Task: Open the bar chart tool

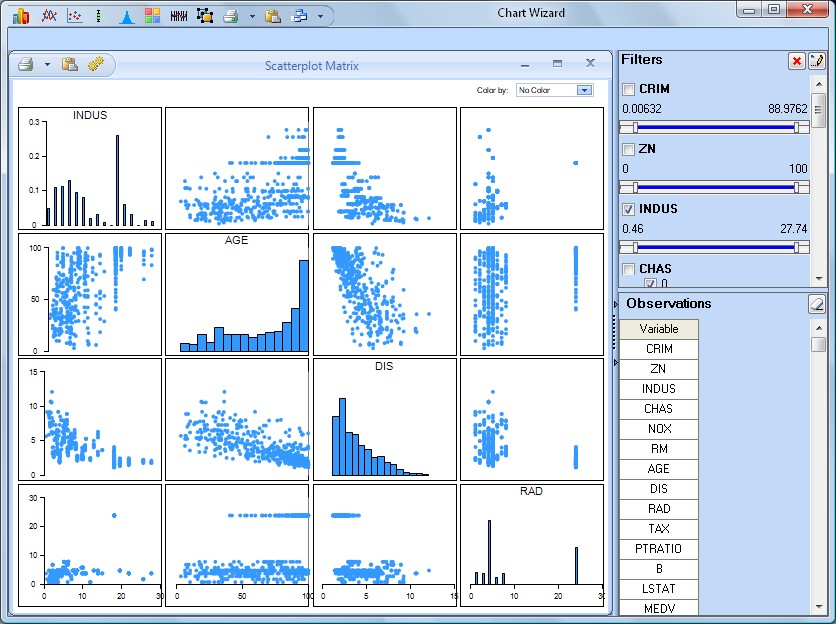Action: pos(21,16)
